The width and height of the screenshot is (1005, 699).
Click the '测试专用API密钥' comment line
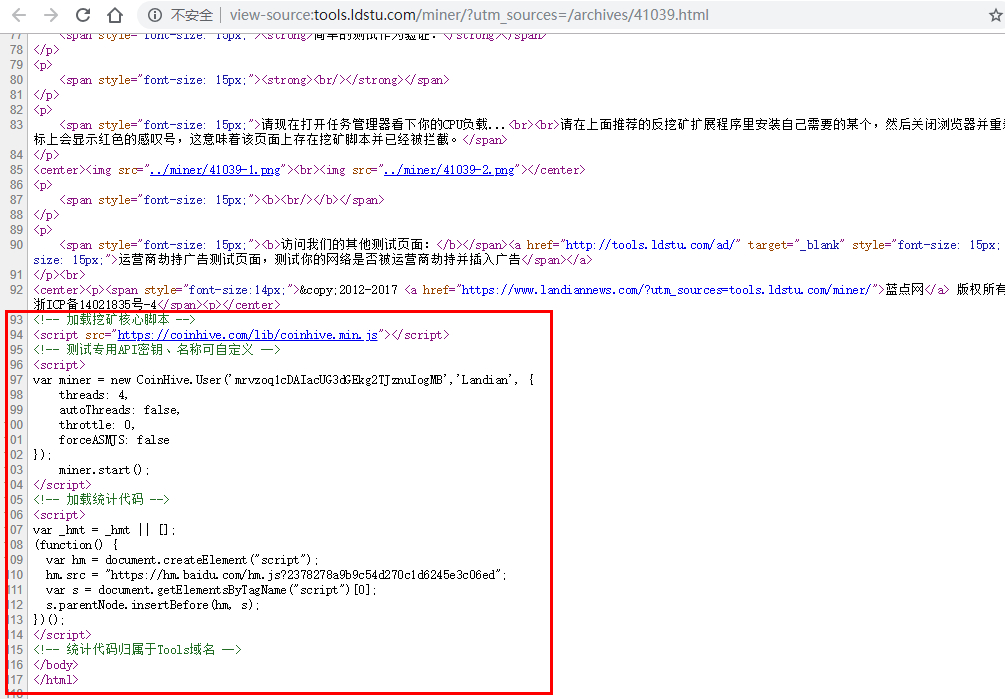pyautogui.click(x=157, y=350)
